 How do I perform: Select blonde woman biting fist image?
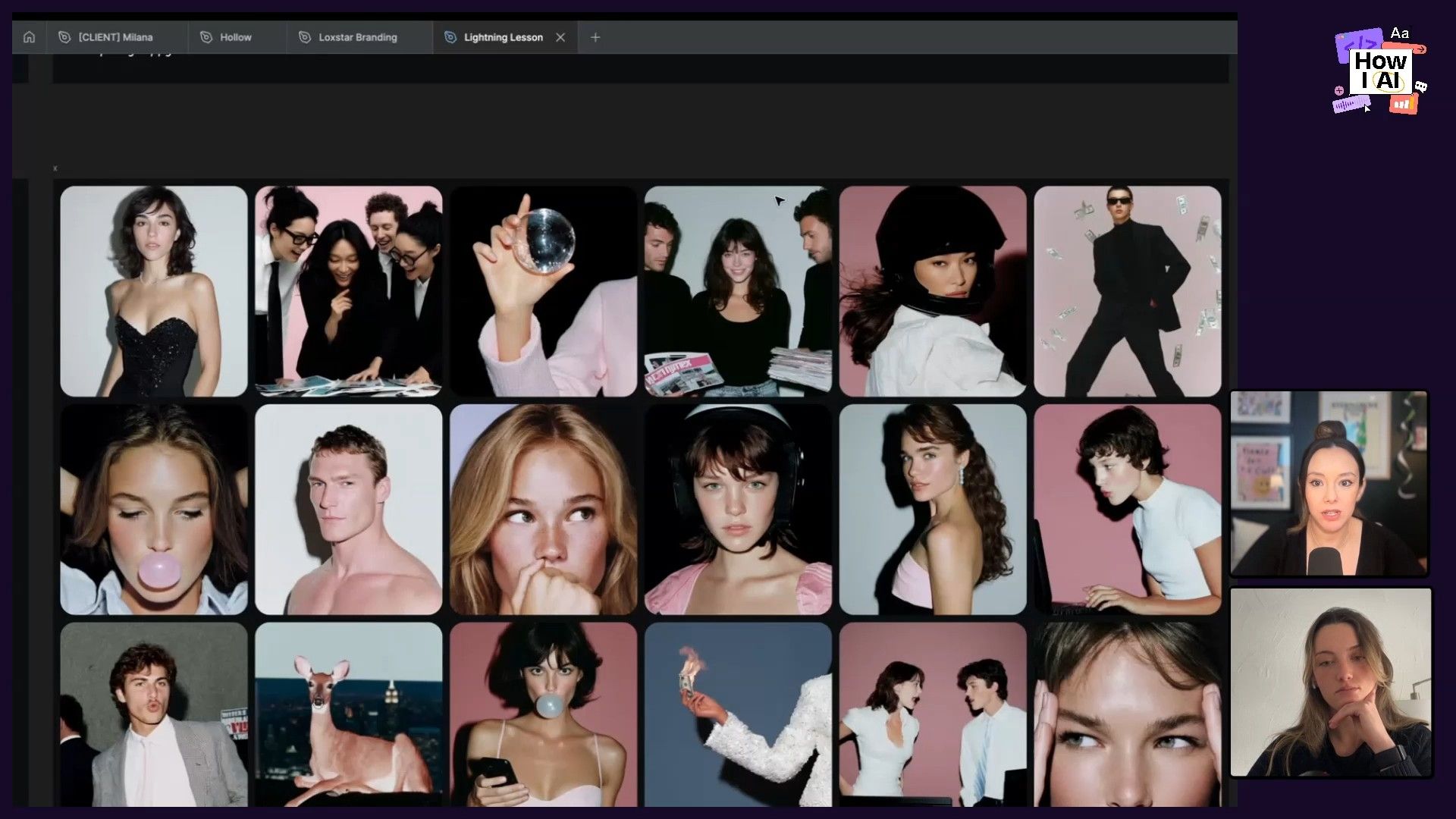point(544,510)
